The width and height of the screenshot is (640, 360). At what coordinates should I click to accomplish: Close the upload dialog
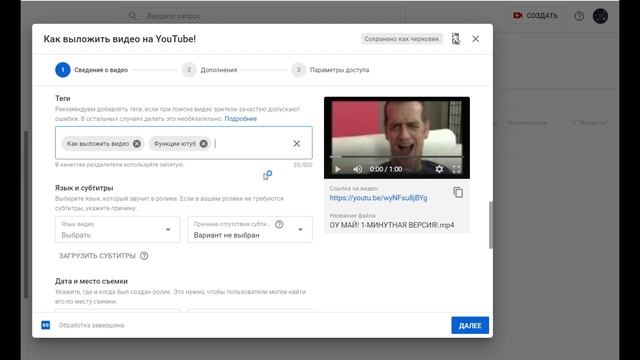476,39
